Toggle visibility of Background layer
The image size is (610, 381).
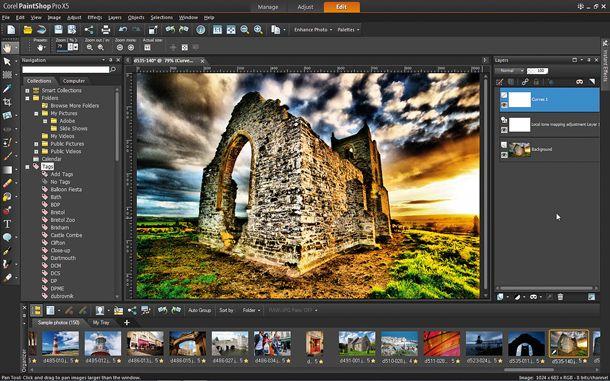(504, 155)
